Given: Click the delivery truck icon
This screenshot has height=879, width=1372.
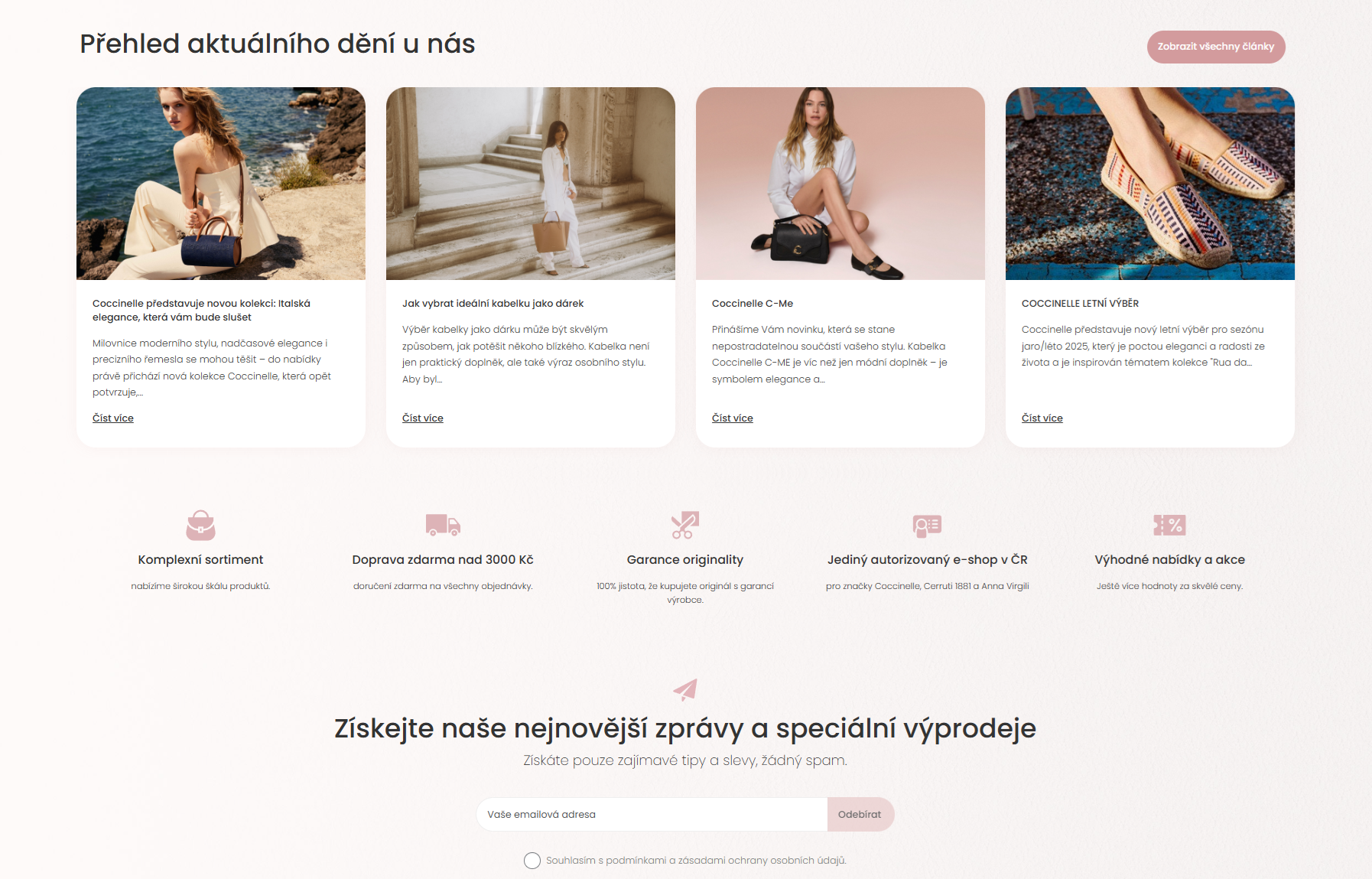Looking at the screenshot, I should (x=443, y=525).
